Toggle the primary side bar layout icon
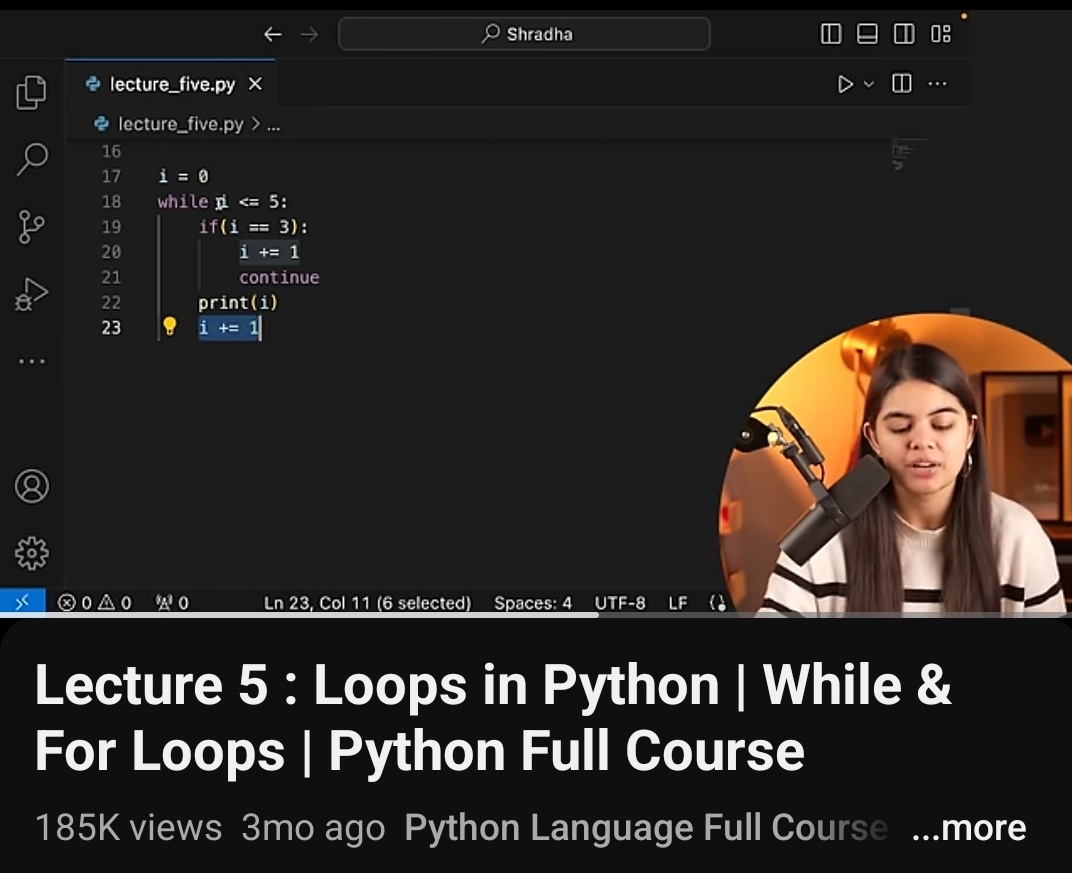 (831, 33)
